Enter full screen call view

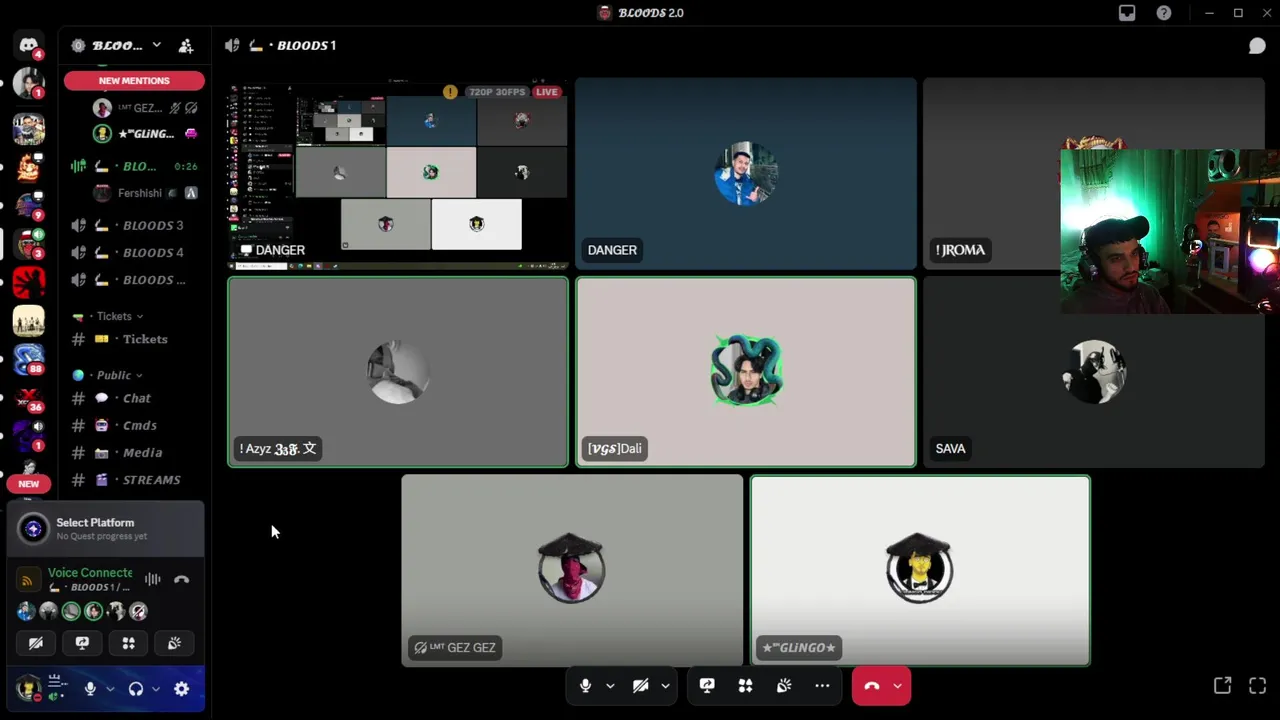coord(1258,685)
